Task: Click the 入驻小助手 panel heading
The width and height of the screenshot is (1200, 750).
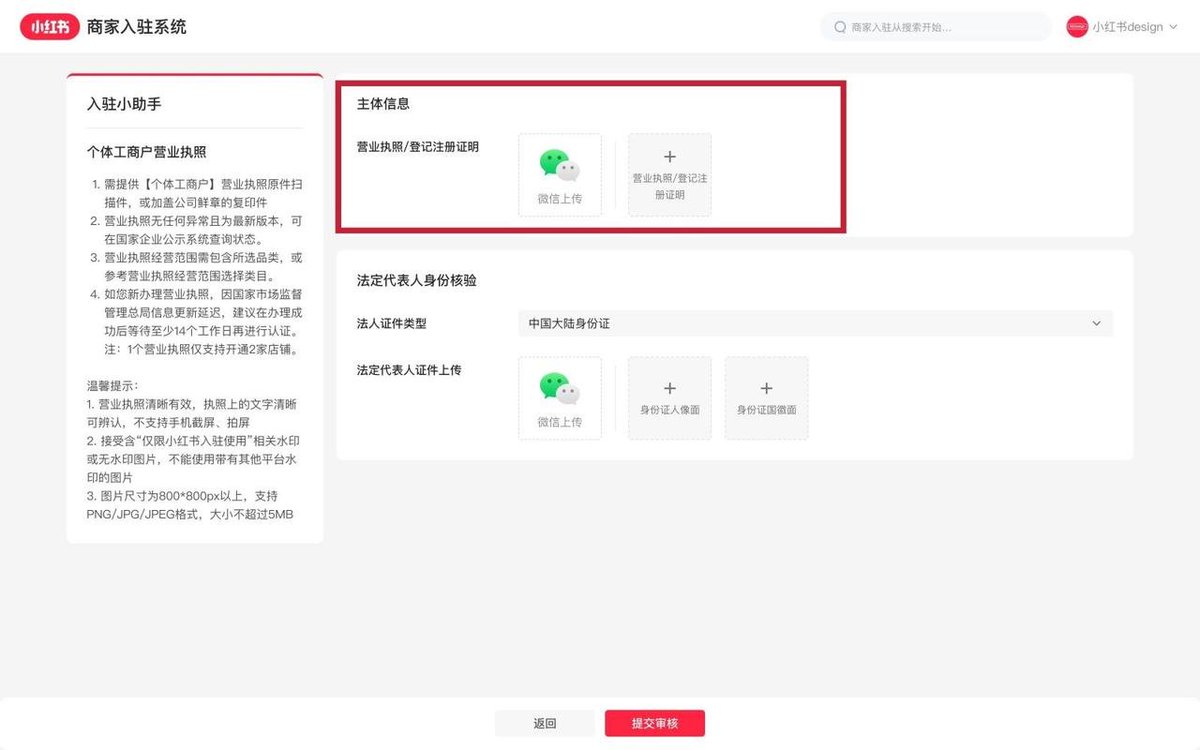Action: 124,104
